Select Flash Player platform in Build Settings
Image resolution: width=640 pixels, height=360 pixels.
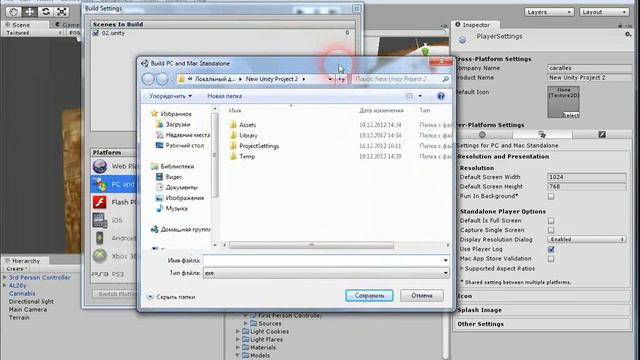coord(114,202)
